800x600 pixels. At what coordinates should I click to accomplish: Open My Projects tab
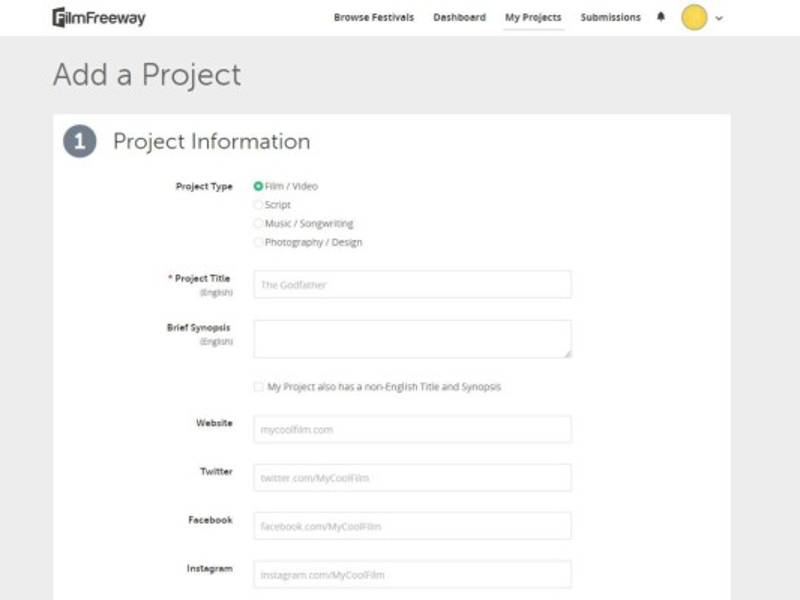click(533, 17)
